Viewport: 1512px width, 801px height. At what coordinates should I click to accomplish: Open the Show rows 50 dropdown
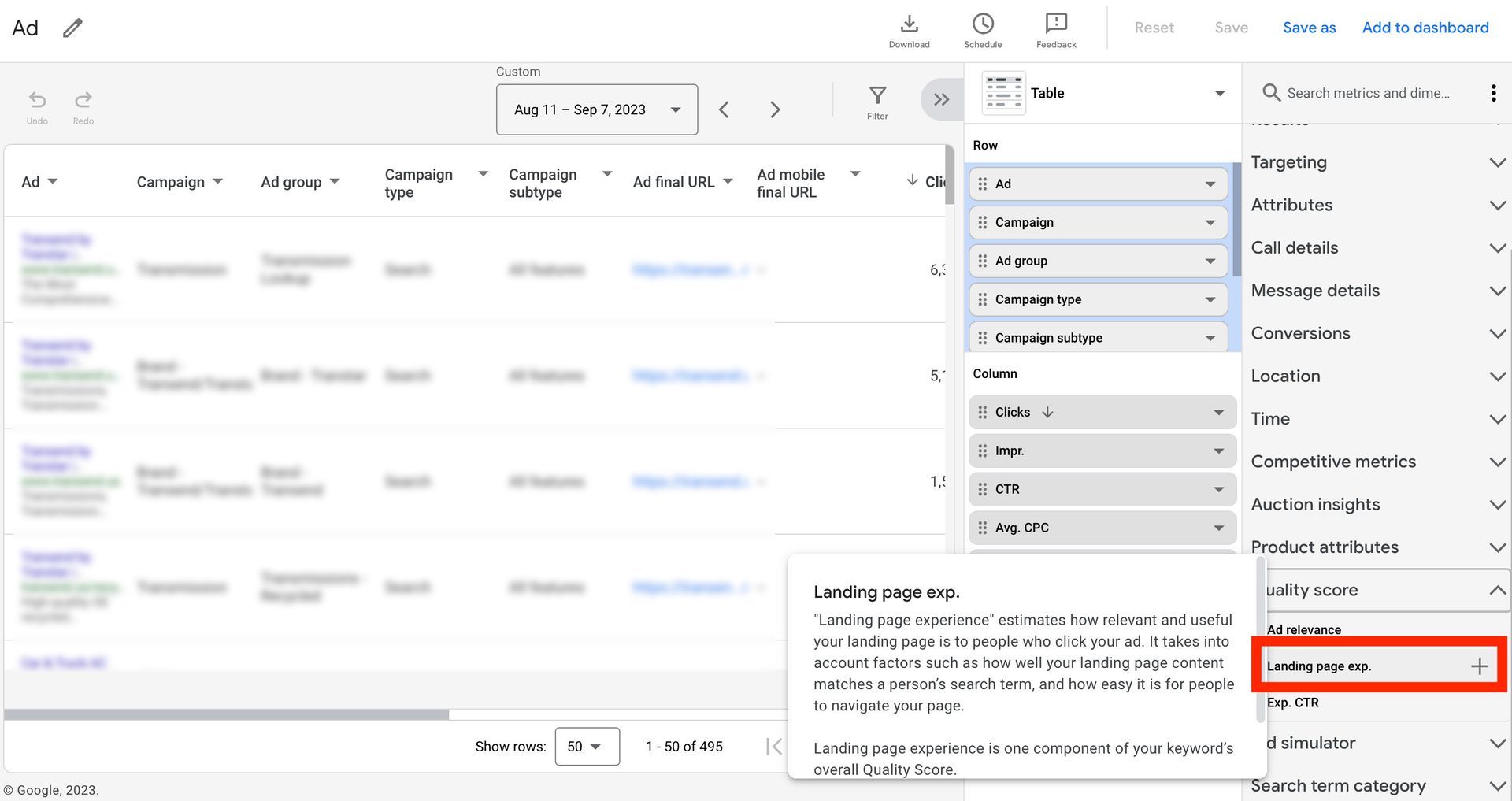pos(587,747)
